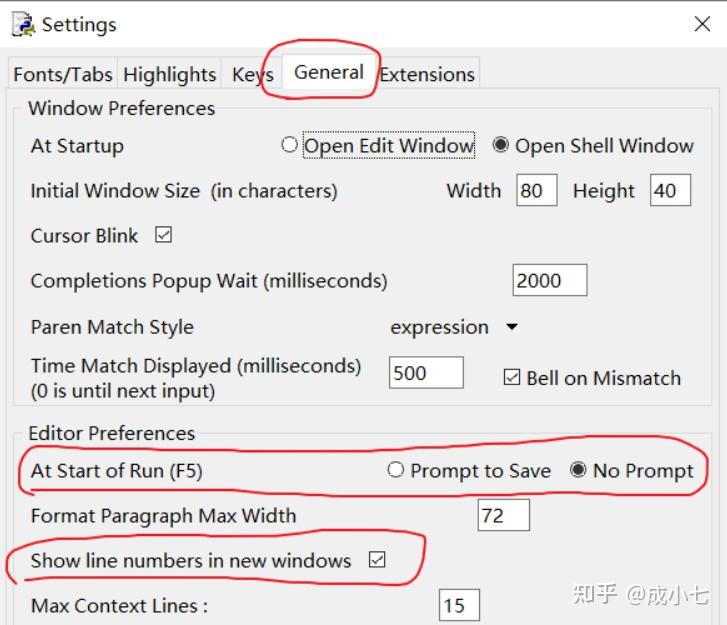The image size is (727, 625).
Task: Uncheck Show line numbers in new windows
Action: tap(377, 560)
